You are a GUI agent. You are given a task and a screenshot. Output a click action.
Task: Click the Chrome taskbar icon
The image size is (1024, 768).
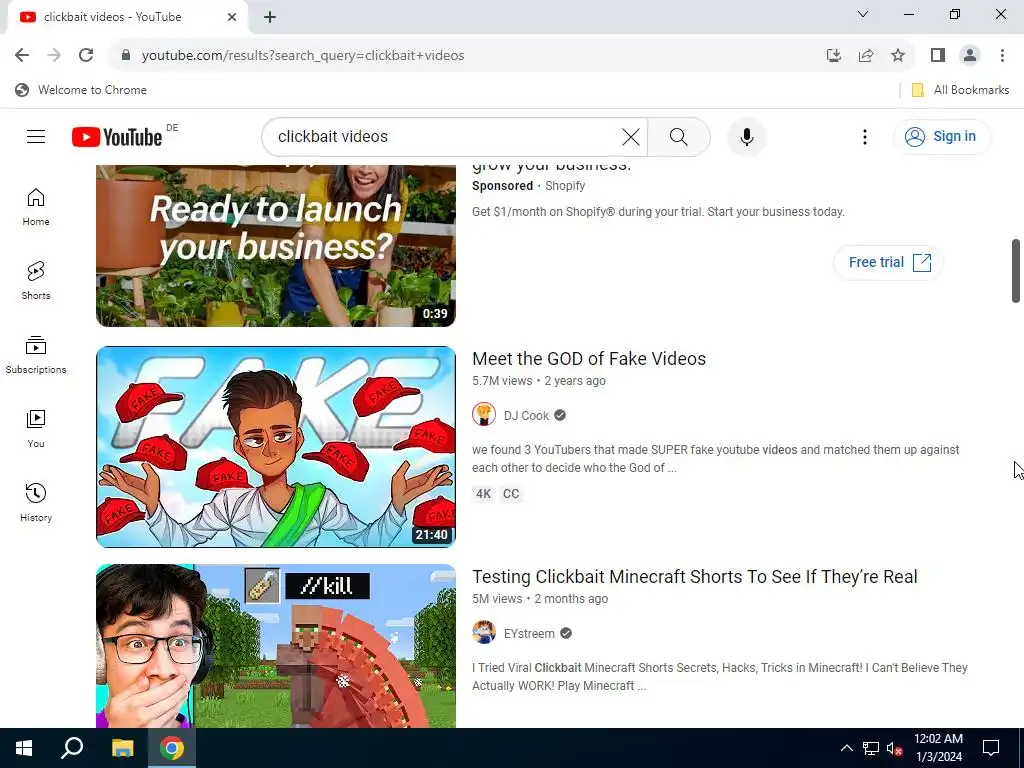172,748
